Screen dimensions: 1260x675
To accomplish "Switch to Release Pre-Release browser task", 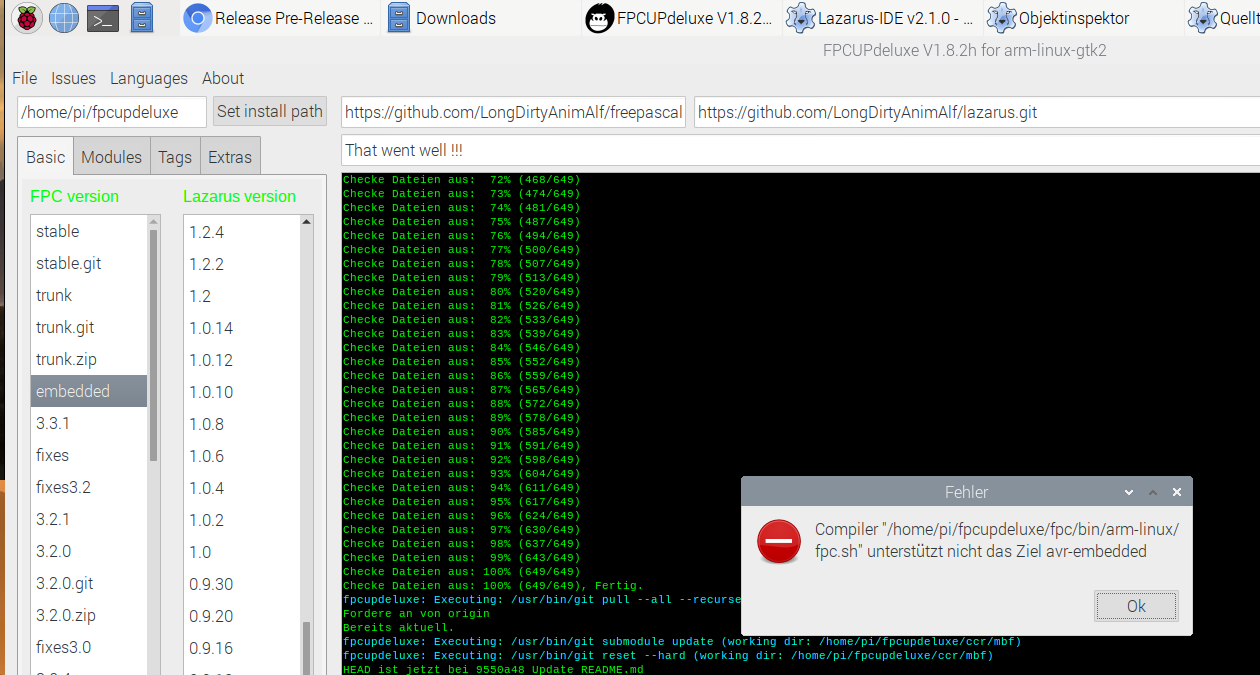I will (x=280, y=18).
